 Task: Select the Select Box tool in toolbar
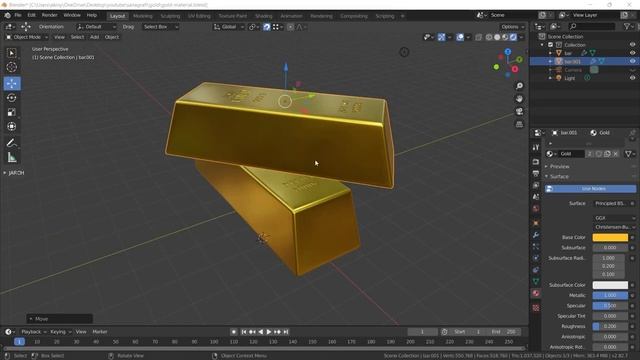(11, 53)
